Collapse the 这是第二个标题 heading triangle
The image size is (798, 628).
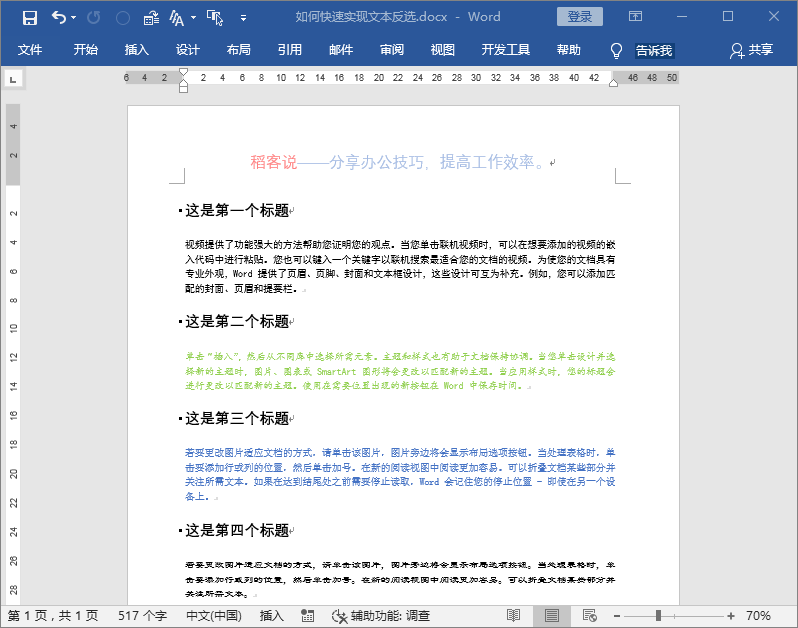point(180,321)
